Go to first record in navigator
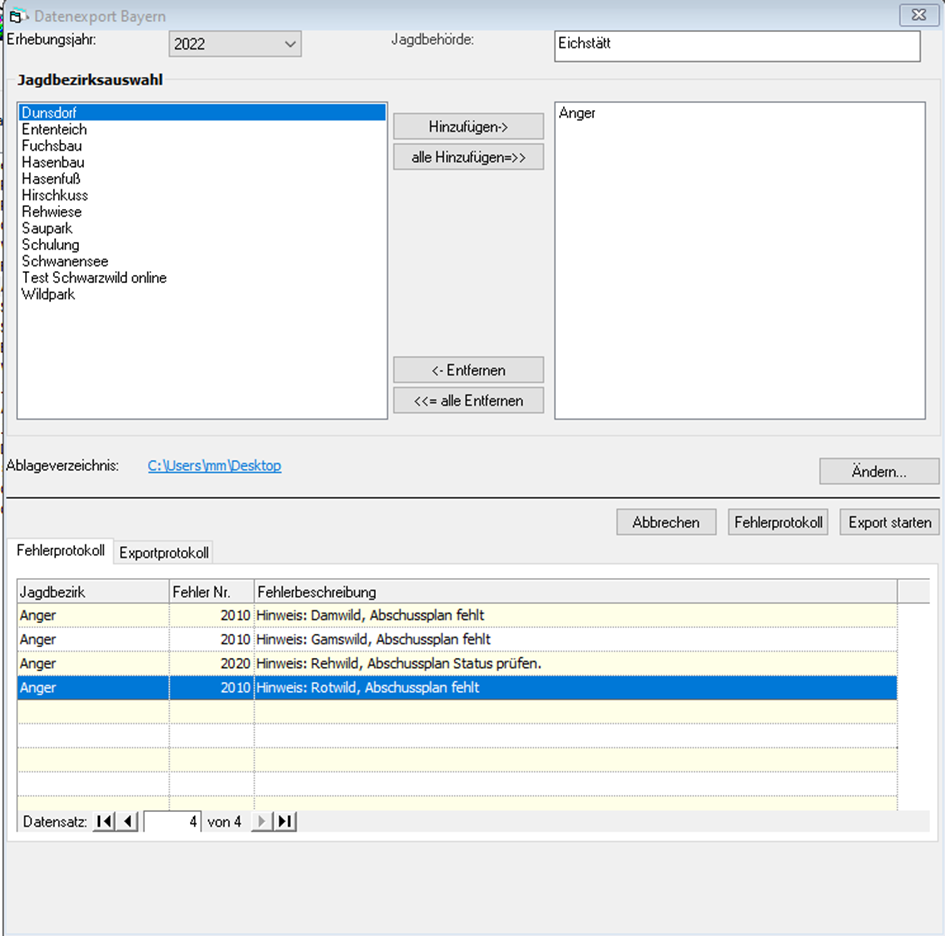The image size is (945, 936). tap(103, 822)
